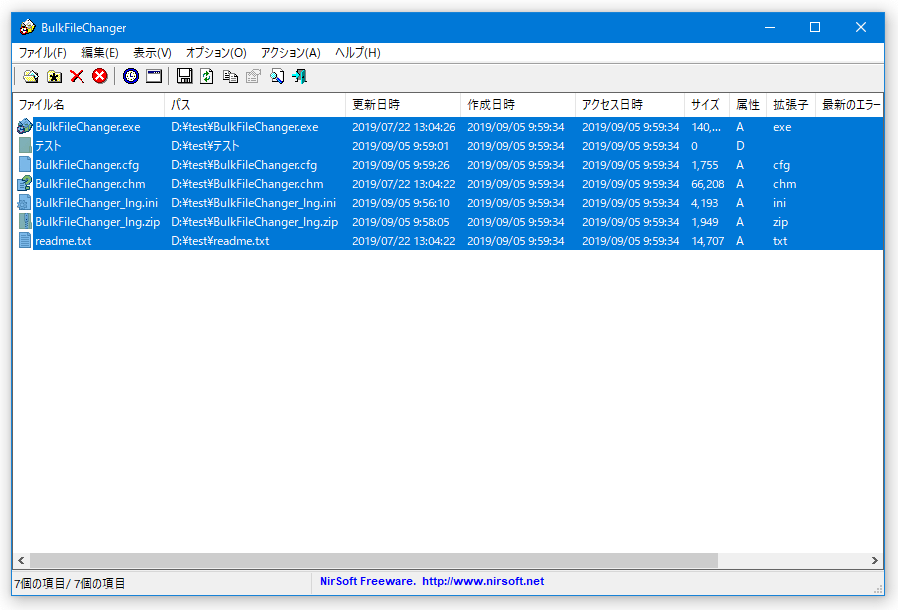Image resolution: width=898 pixels, height=610 pixels.
Task: Click the BulkFileChanger_lng.ini file icon
Action: tap(25, 202)
